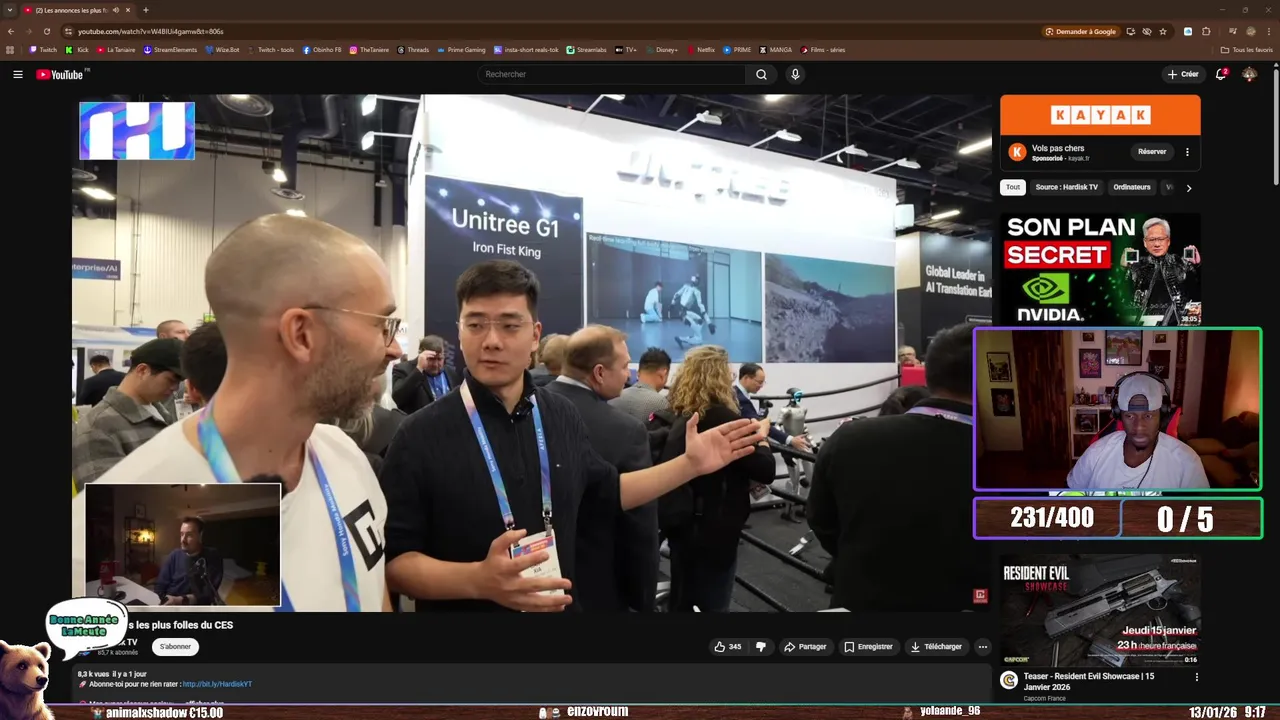
Task: Click the Demander à Google button
Action: pos(1081,31)
